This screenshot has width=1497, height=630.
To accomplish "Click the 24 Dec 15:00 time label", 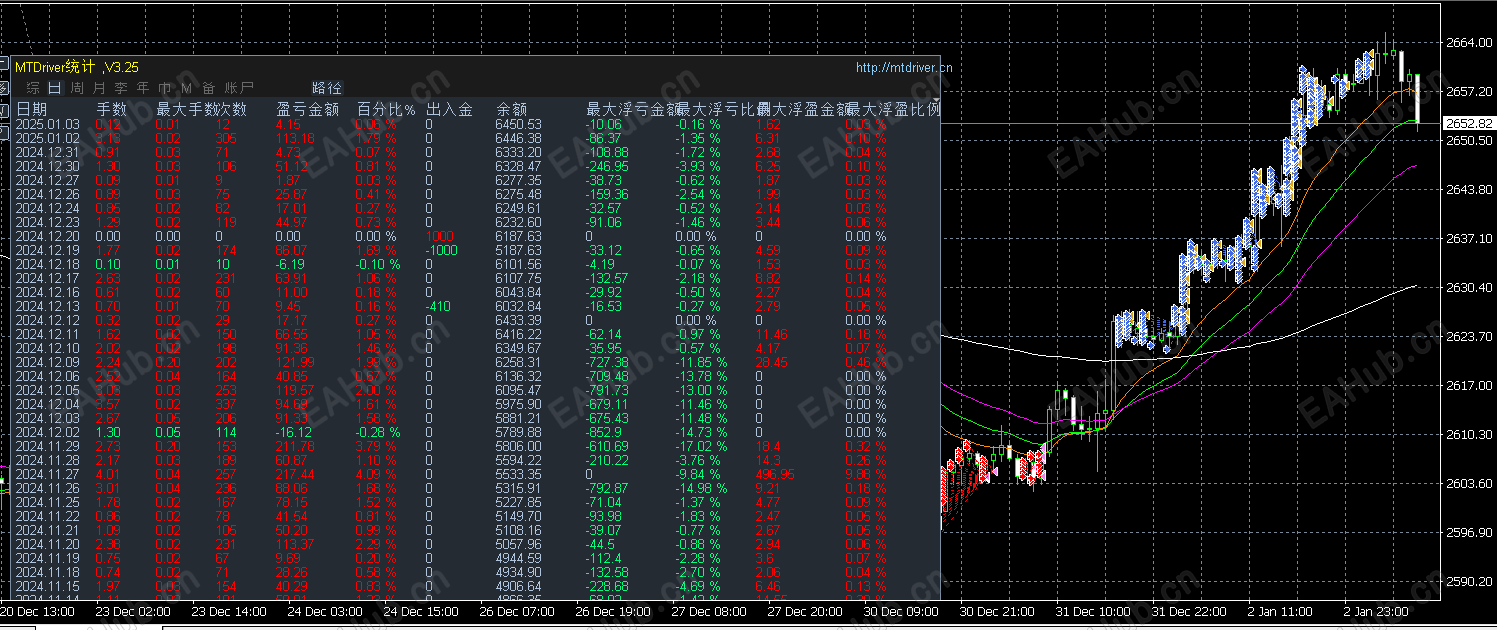I will (x=421, y=610).
